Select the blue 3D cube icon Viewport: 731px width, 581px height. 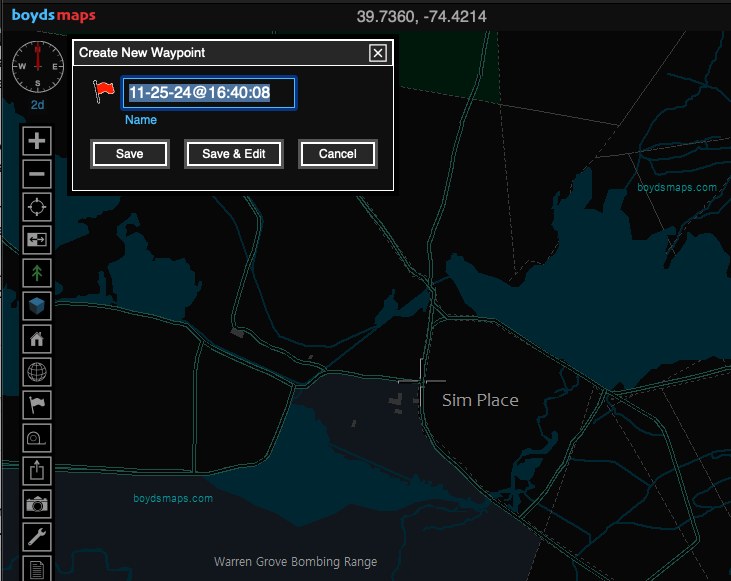coord(37,306)
